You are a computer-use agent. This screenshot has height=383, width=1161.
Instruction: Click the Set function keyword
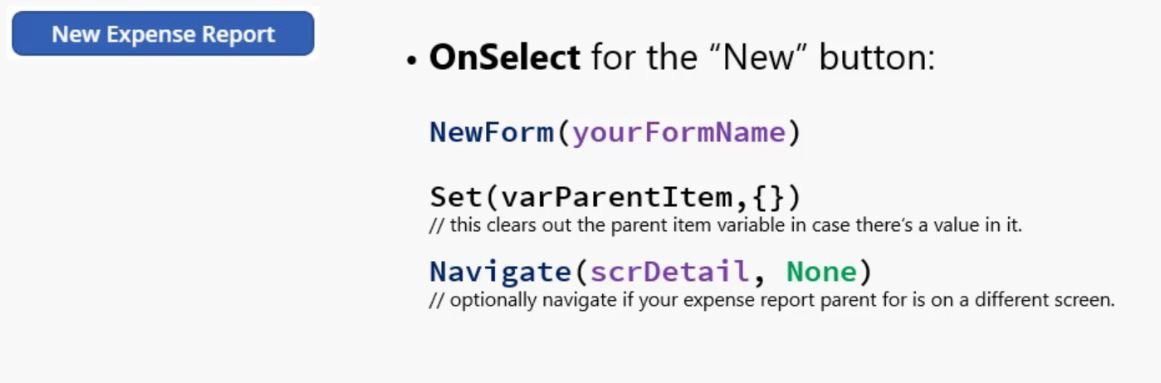coord(456,198)
